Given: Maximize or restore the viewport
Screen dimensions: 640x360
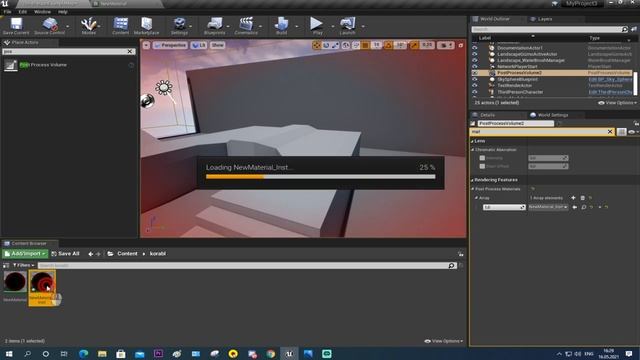Looking at the screenshot, I should (461, 45).
